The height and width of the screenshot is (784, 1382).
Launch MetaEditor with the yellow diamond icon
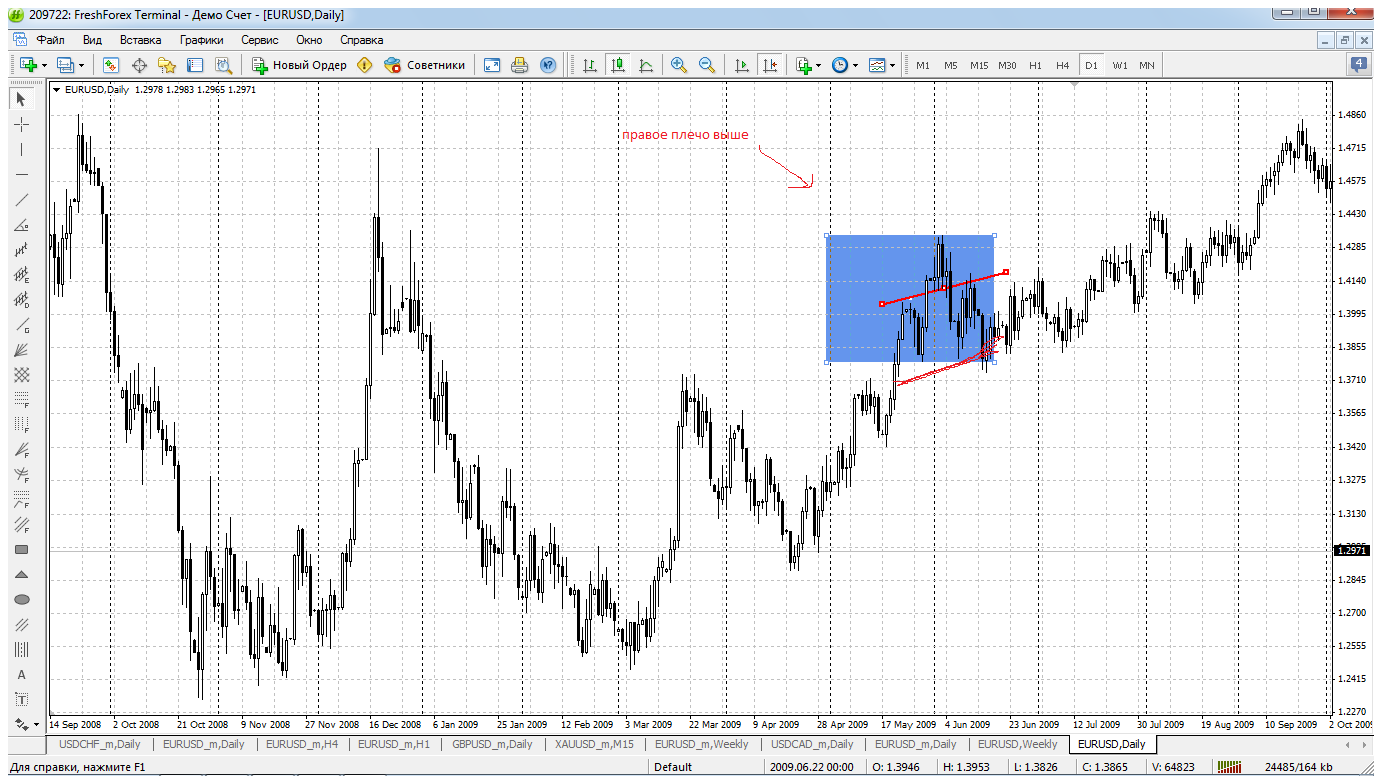[365, 65]
